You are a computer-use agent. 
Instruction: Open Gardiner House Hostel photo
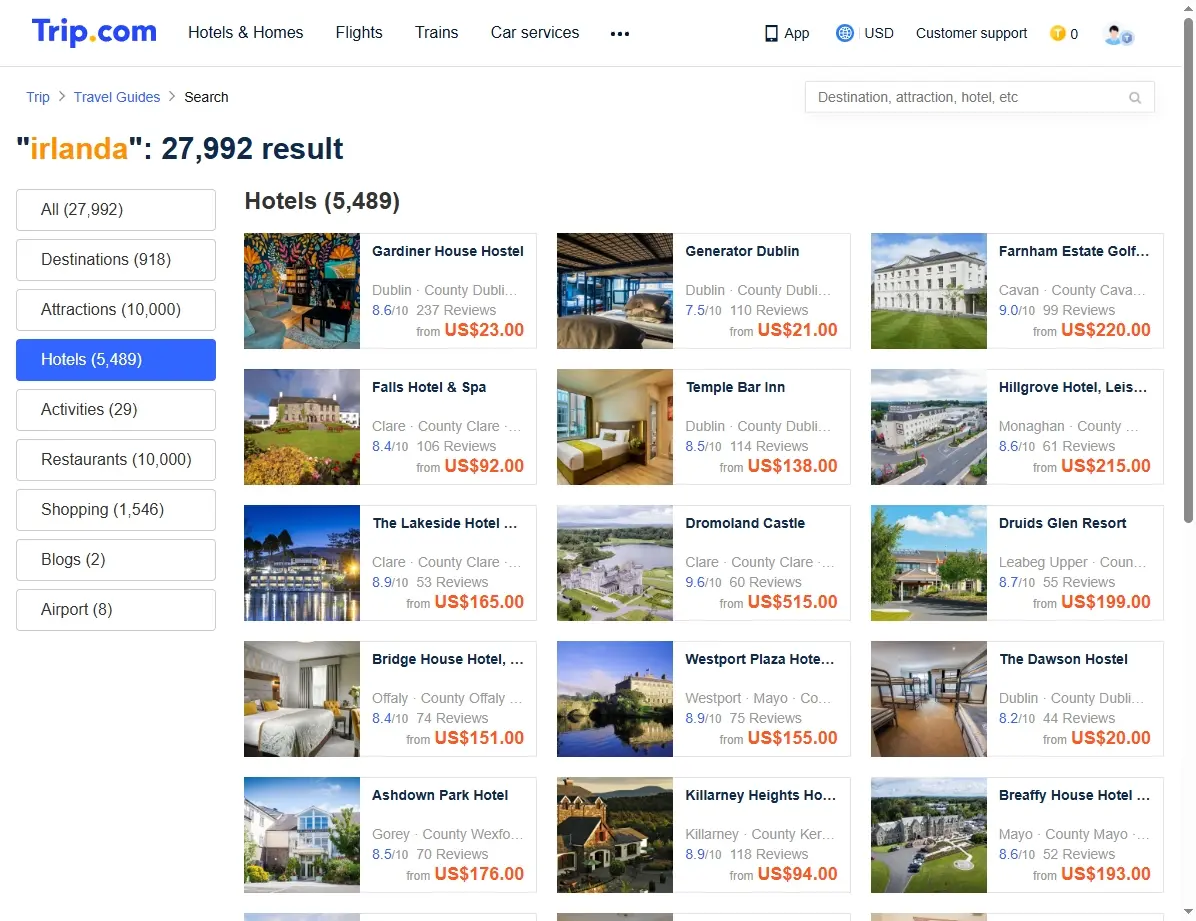(301, 291)
